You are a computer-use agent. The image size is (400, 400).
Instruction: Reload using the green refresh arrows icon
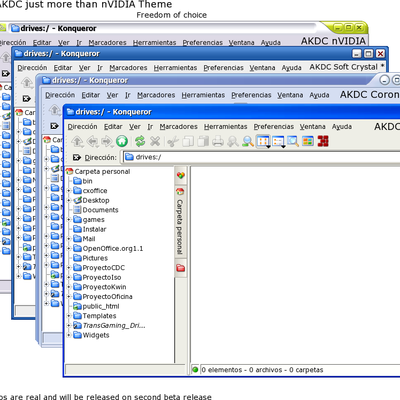click(x=140, y=141)
